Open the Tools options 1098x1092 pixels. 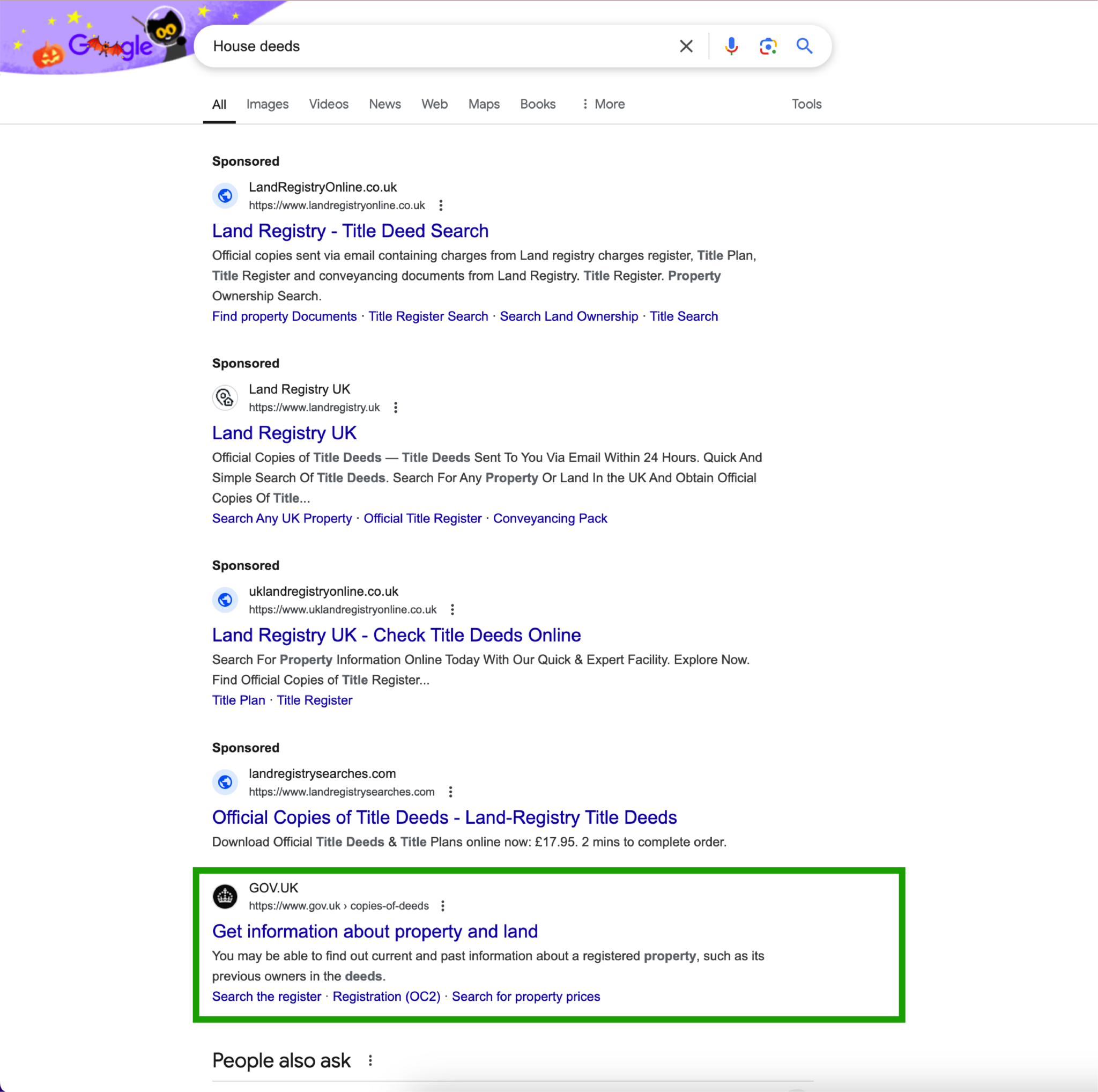pyautogui.click(x=806, y=104)
